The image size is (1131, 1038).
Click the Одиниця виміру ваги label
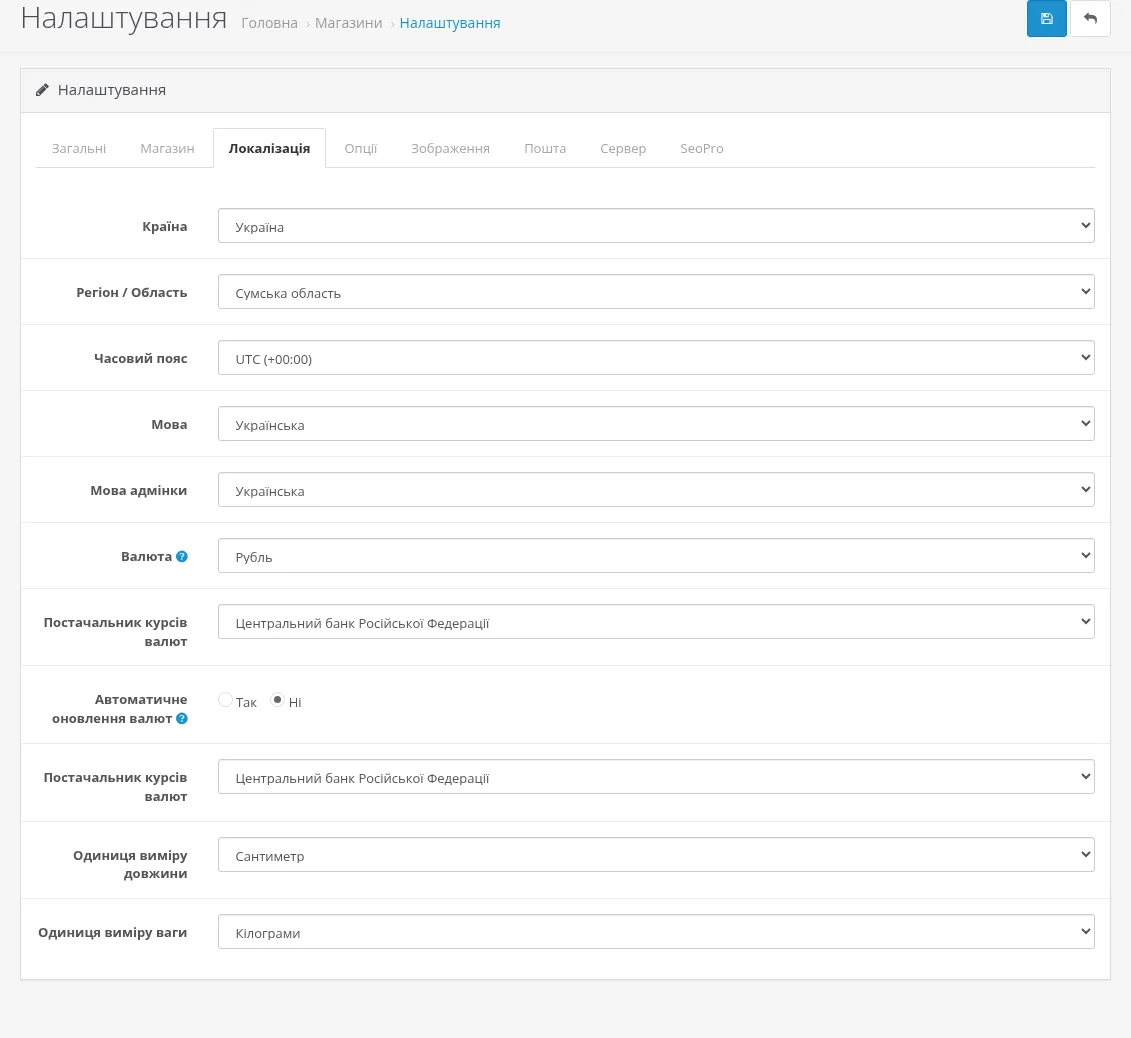point(113,932)
